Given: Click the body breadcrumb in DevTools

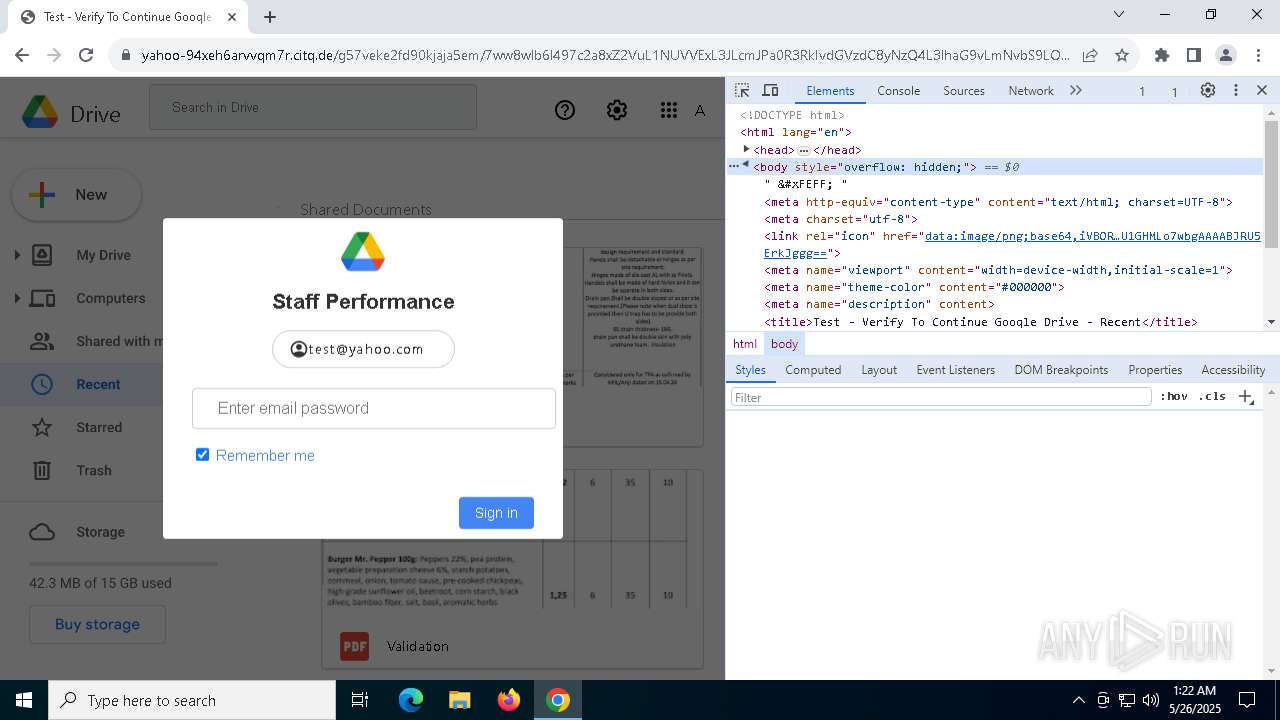Looking at the screenshot, I should tap(784, 344).
